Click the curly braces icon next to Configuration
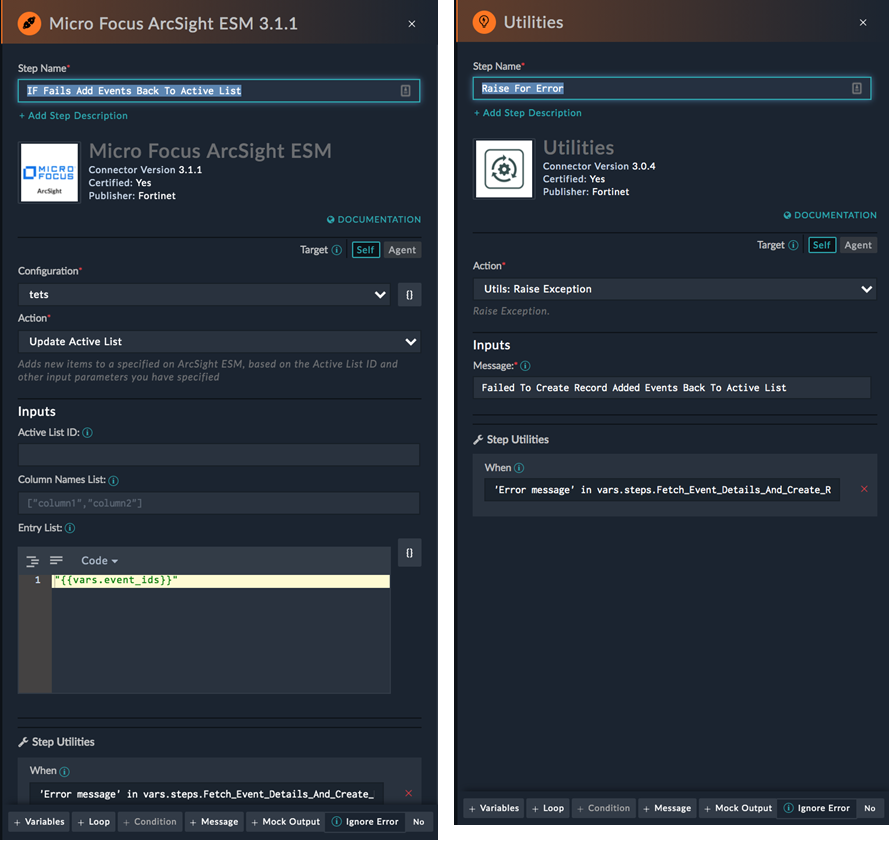The image size is (891, 841). (409, 295)
